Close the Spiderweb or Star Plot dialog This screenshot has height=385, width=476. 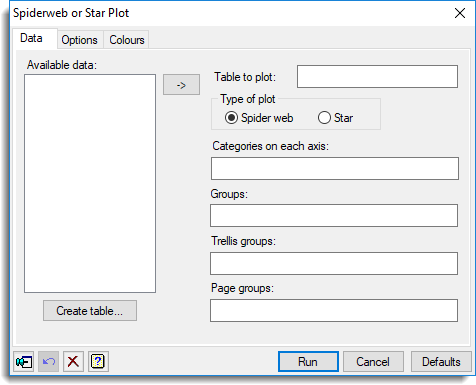460,13
